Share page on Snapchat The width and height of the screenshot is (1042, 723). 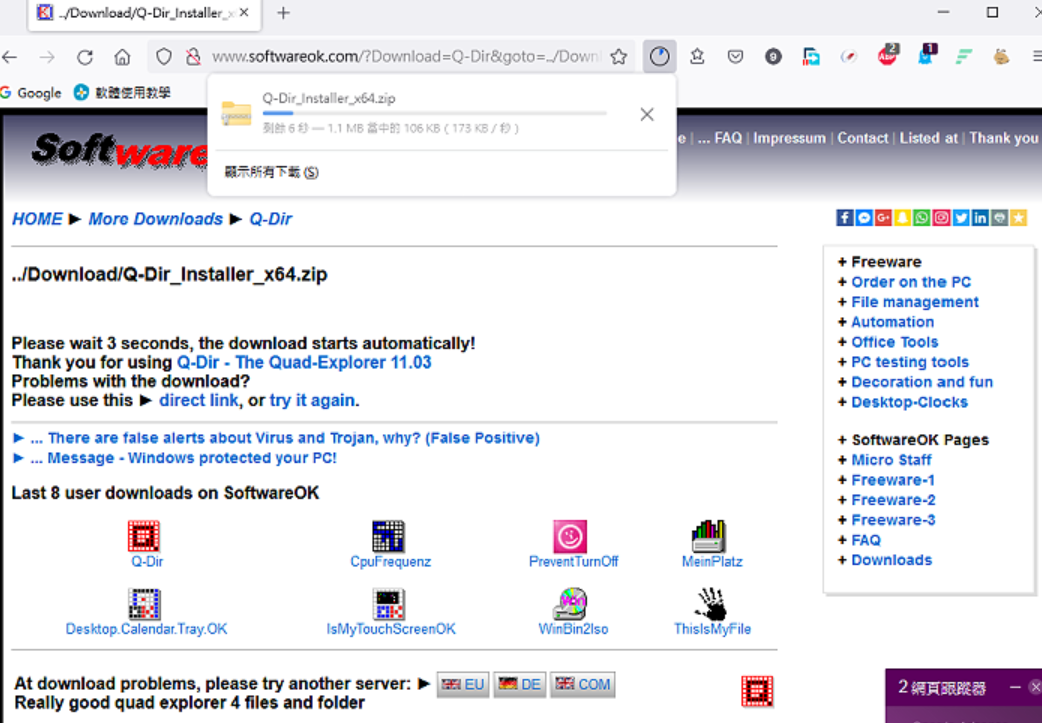tap(902, 217)
